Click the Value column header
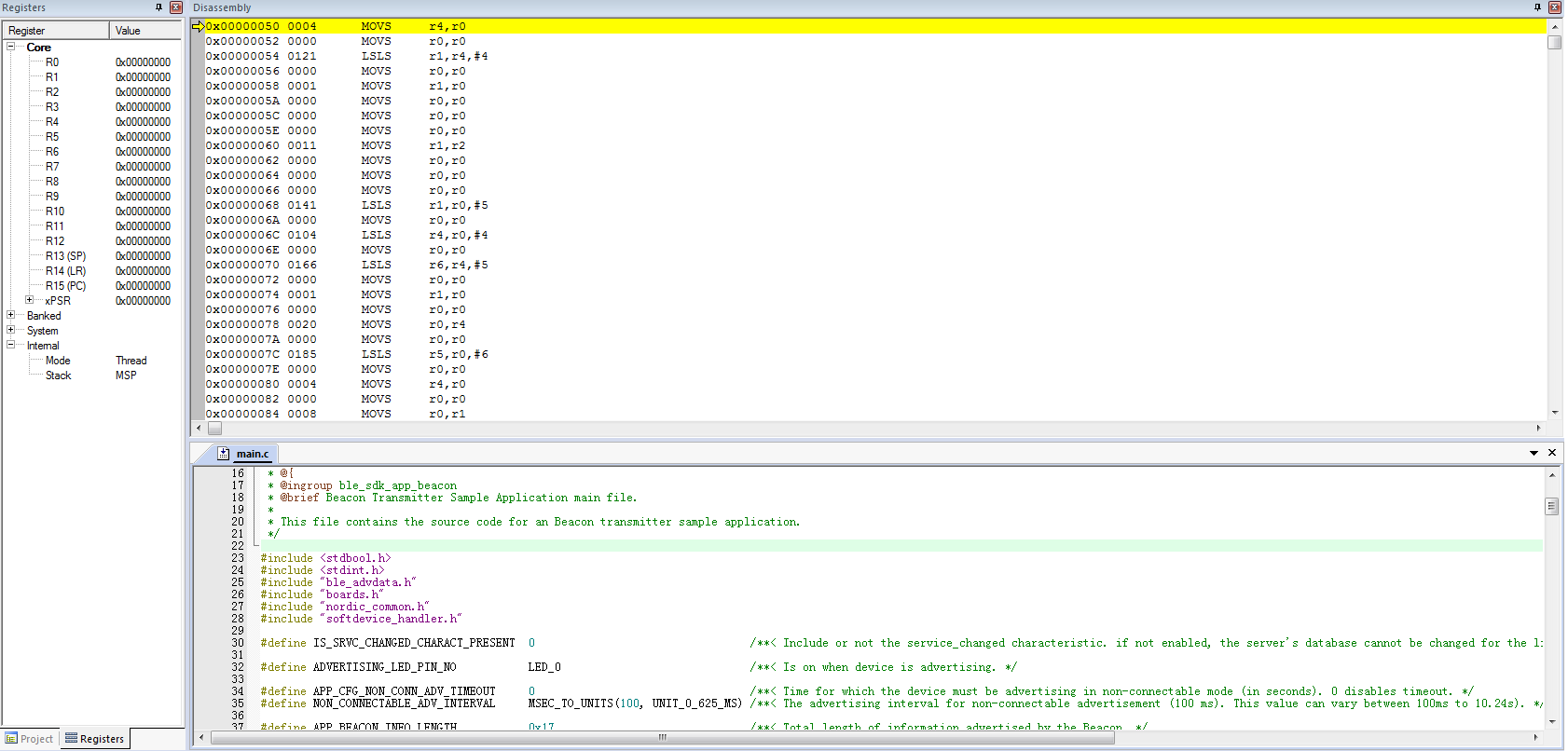This screenshot has height=751, width=1568. click(145, 31)
